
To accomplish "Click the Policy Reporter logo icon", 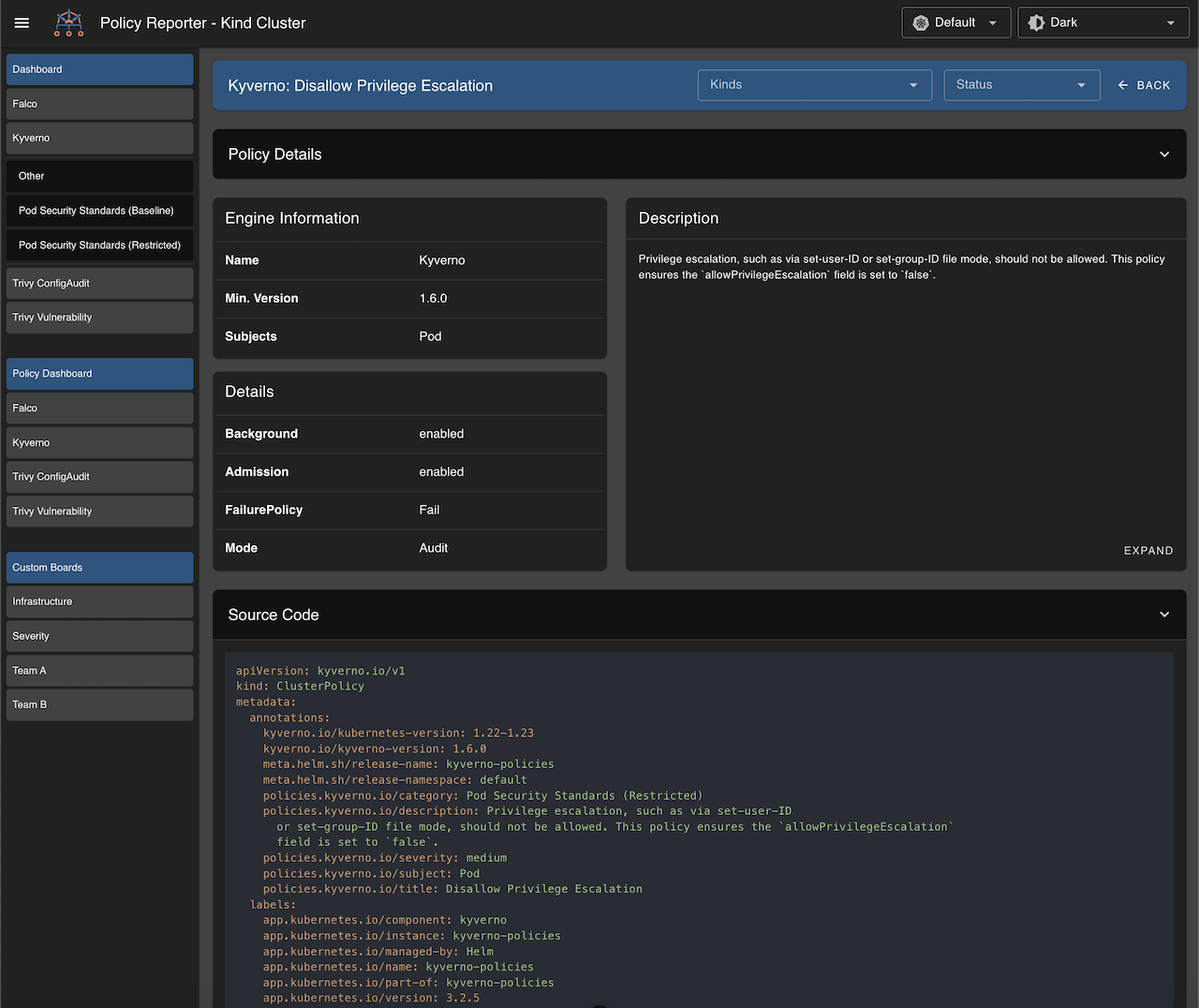I will [69, 22].
